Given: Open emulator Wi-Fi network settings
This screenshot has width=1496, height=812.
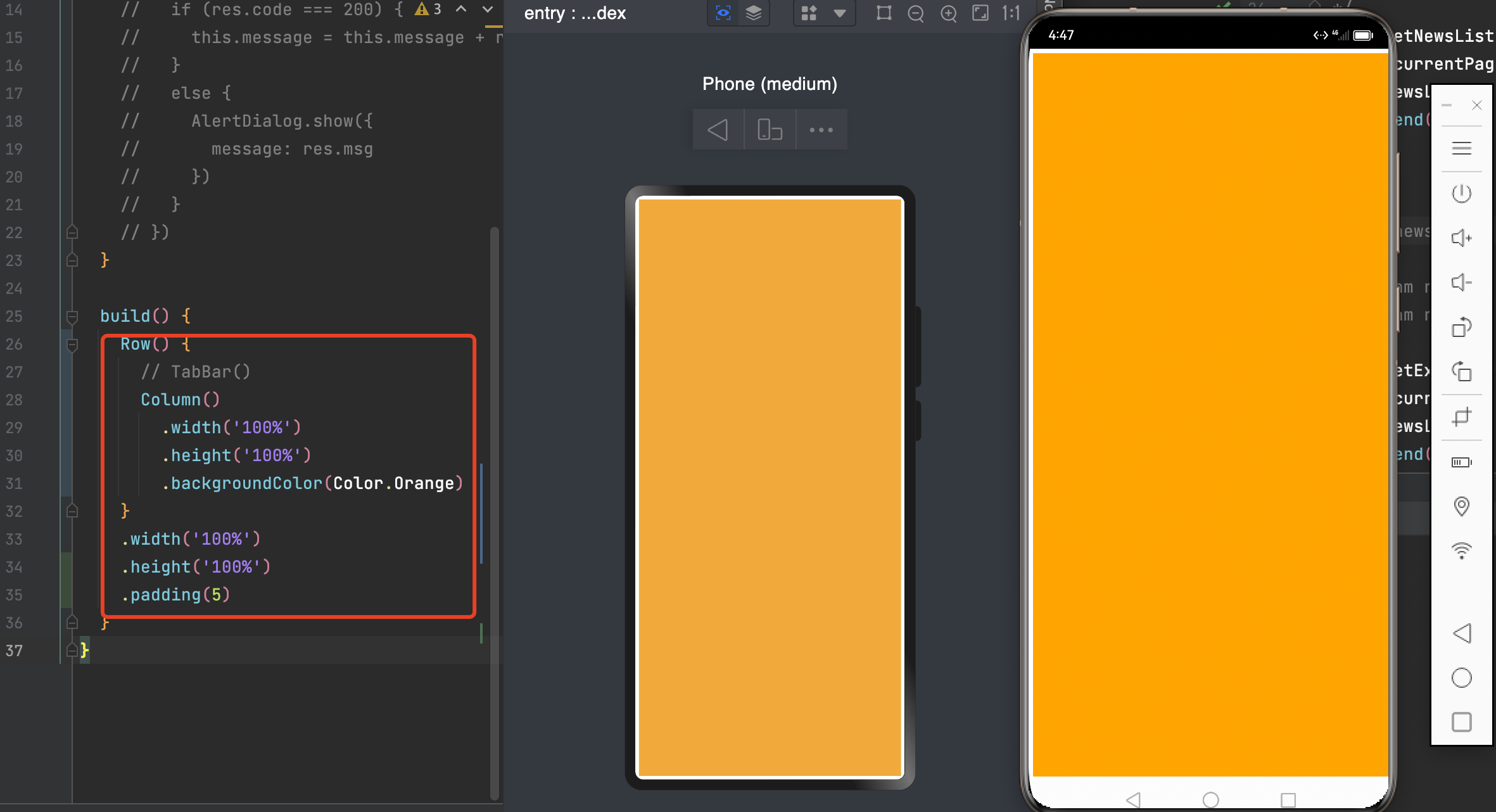Looking at the screenshot, I should click(x=1461, y=550).
